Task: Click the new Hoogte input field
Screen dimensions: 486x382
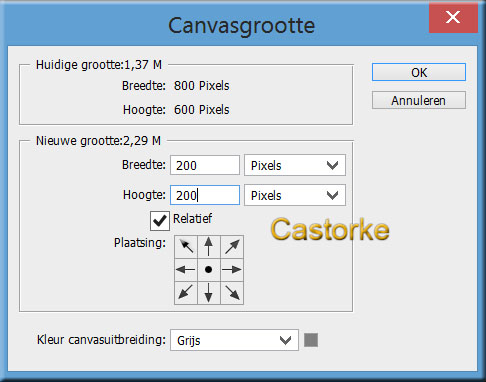Action: [205, 195]
